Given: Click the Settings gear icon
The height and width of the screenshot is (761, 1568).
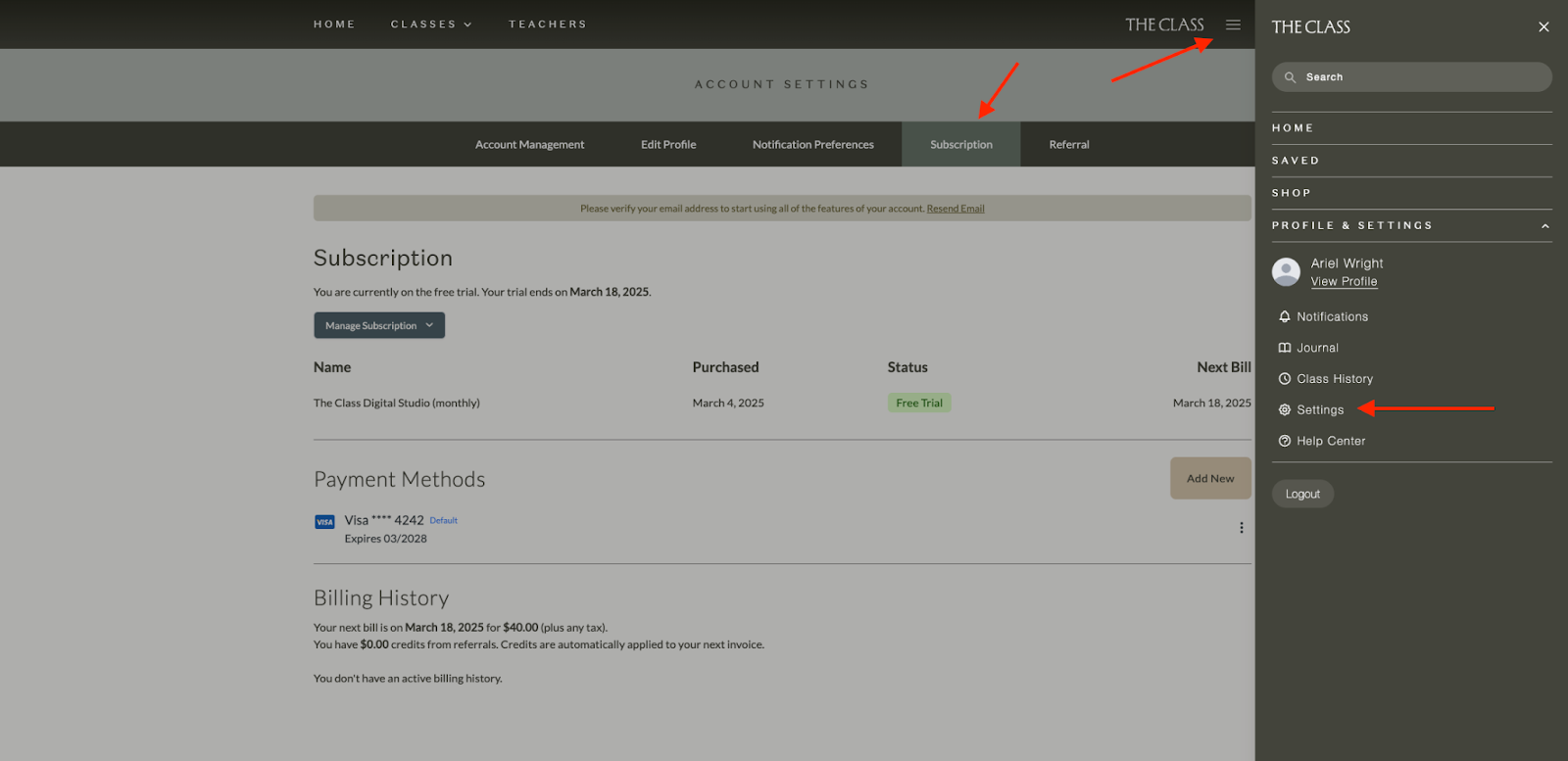Looking at the screenshot, I should click(x=1284, y=410).
